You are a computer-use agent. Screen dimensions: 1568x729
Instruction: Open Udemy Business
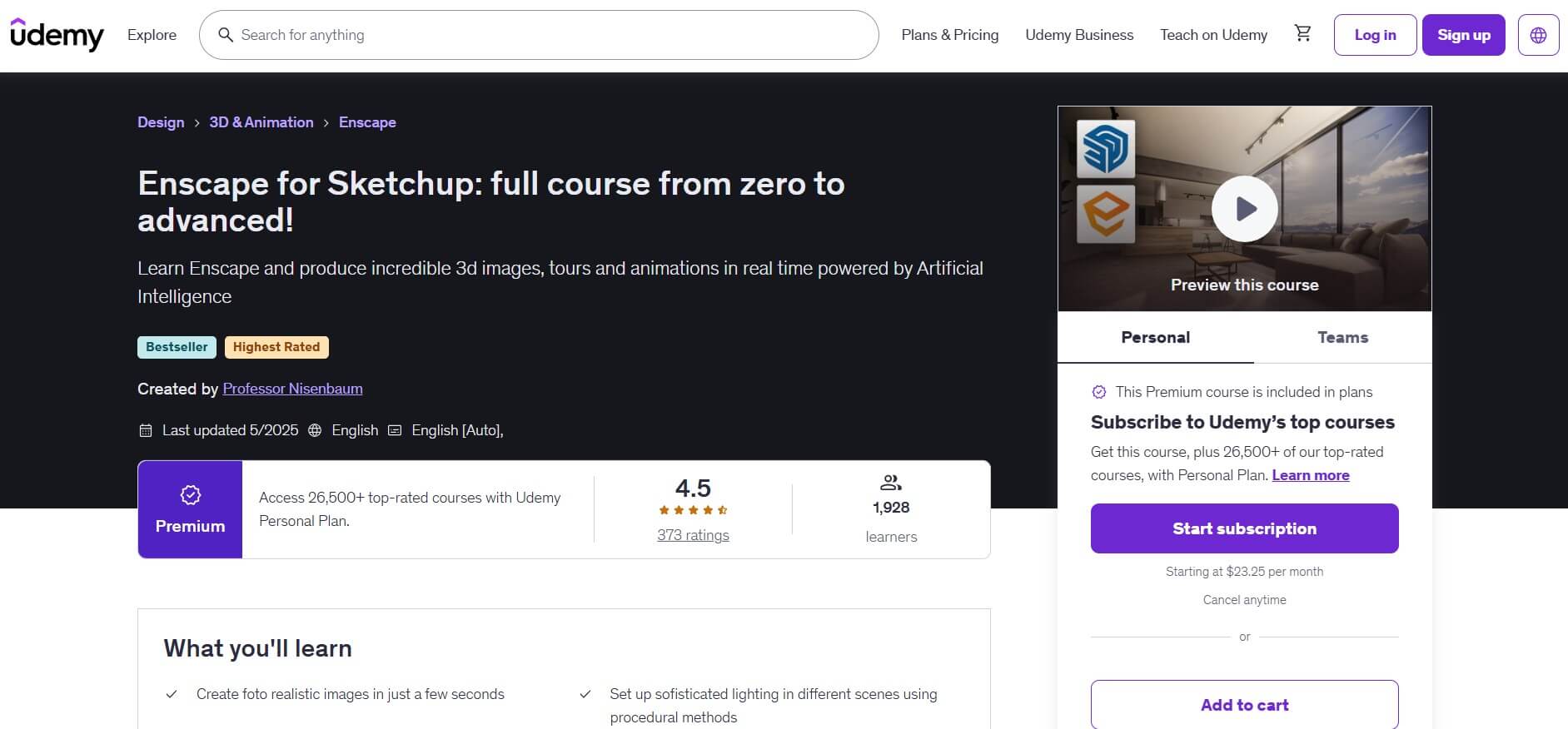[1079, 35]
